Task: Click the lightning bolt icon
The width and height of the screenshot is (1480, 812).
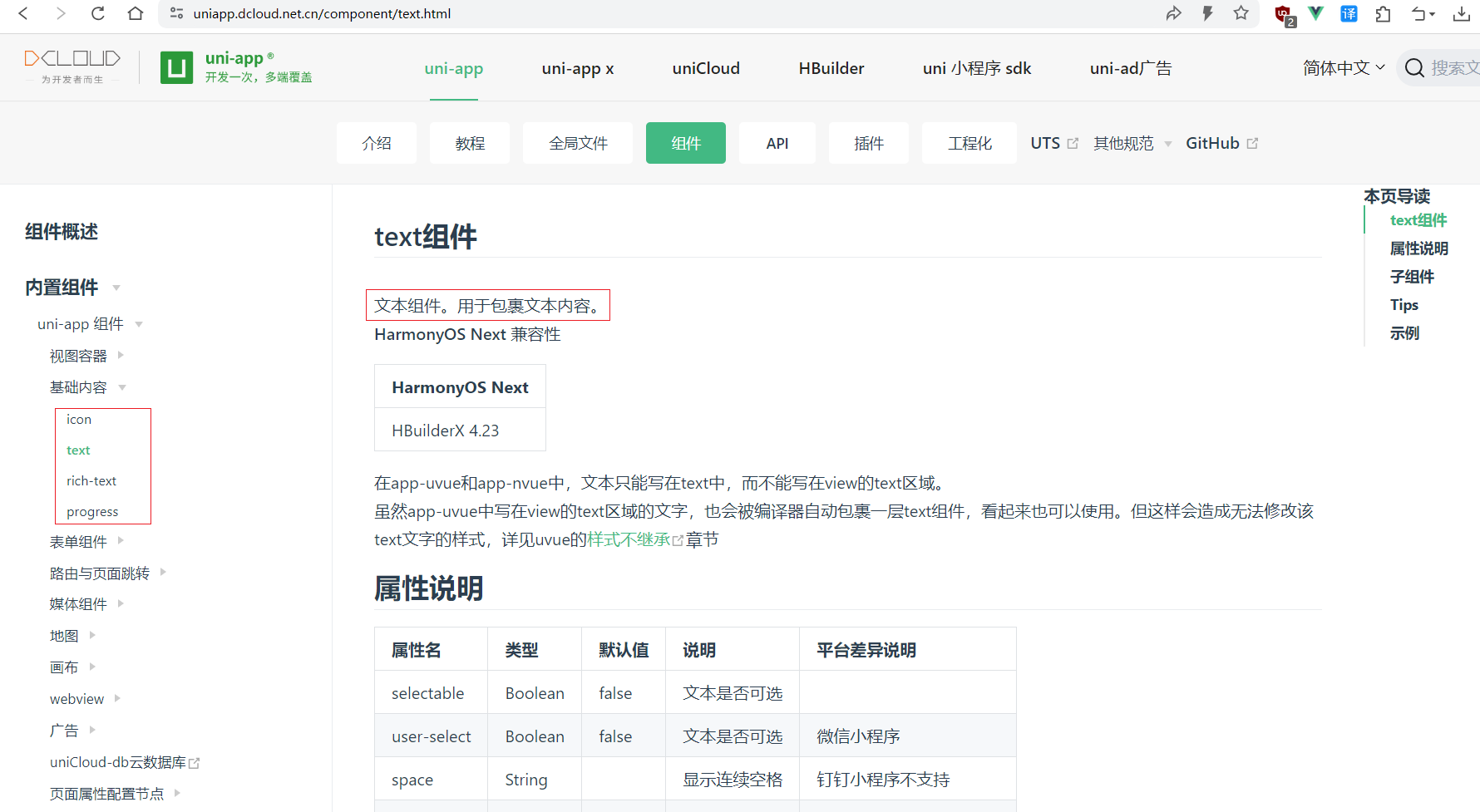Action: click(x=1207, y=13)
